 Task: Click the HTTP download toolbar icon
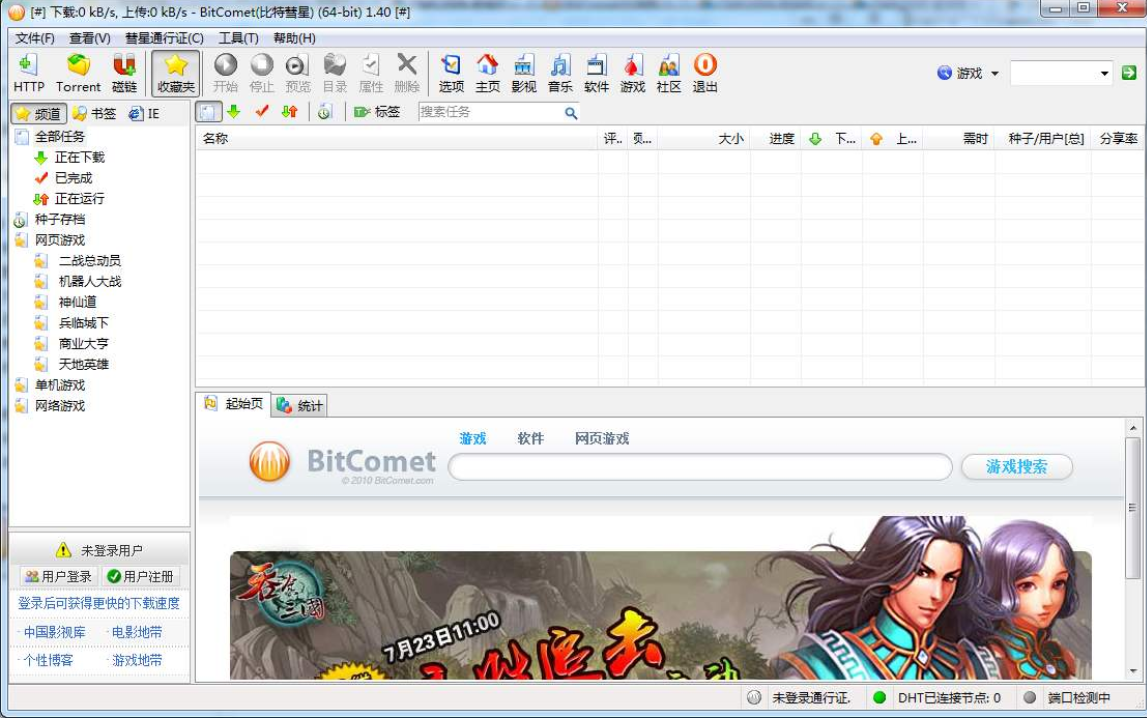tap(29, 73)
